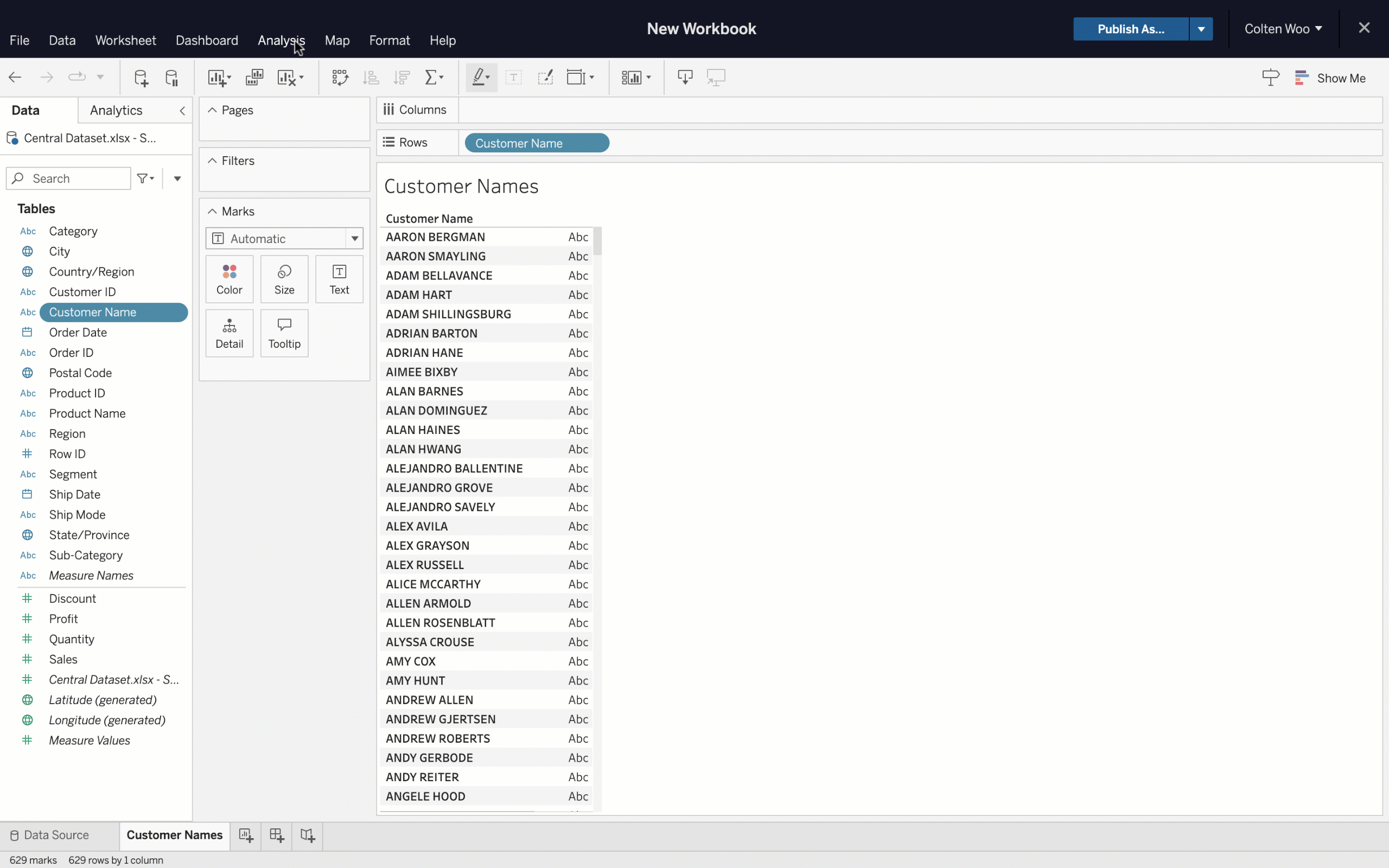
Task: Select the Swap Rows and Columns icon
Action: tap(339, 77)
